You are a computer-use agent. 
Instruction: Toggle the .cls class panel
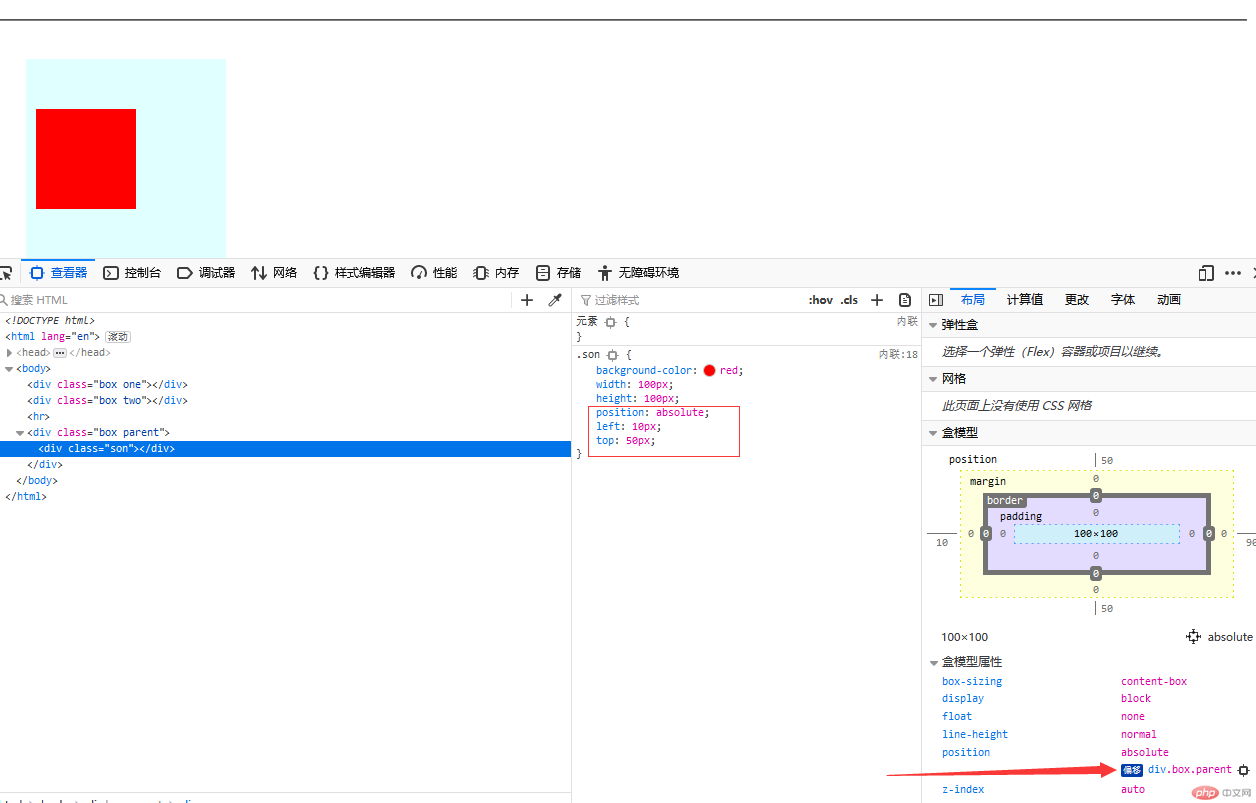coord(849,300)
